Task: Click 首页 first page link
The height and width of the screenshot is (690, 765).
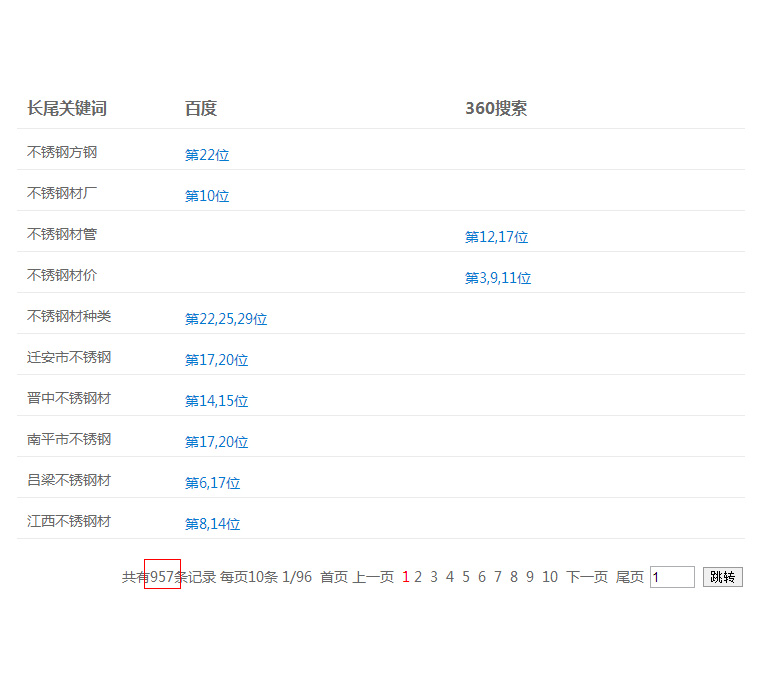Action: pos(334,577)
